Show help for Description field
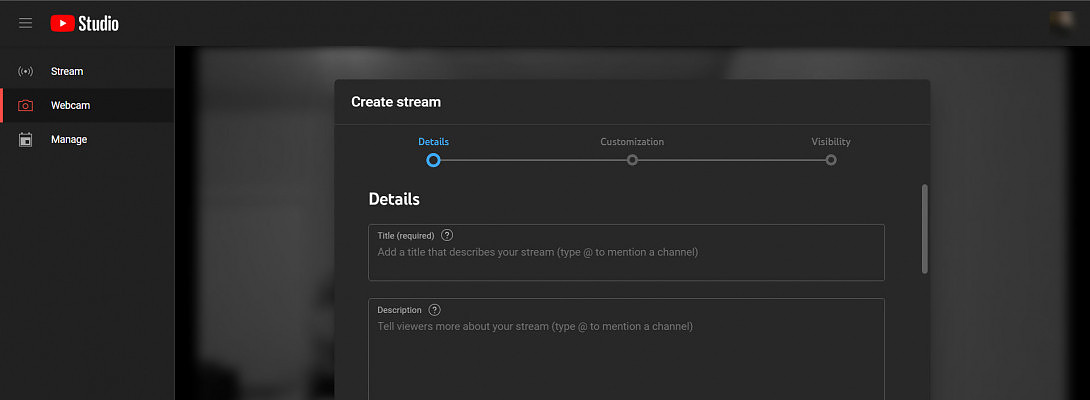The image size is (1090, 400). [x=434, y=310]
